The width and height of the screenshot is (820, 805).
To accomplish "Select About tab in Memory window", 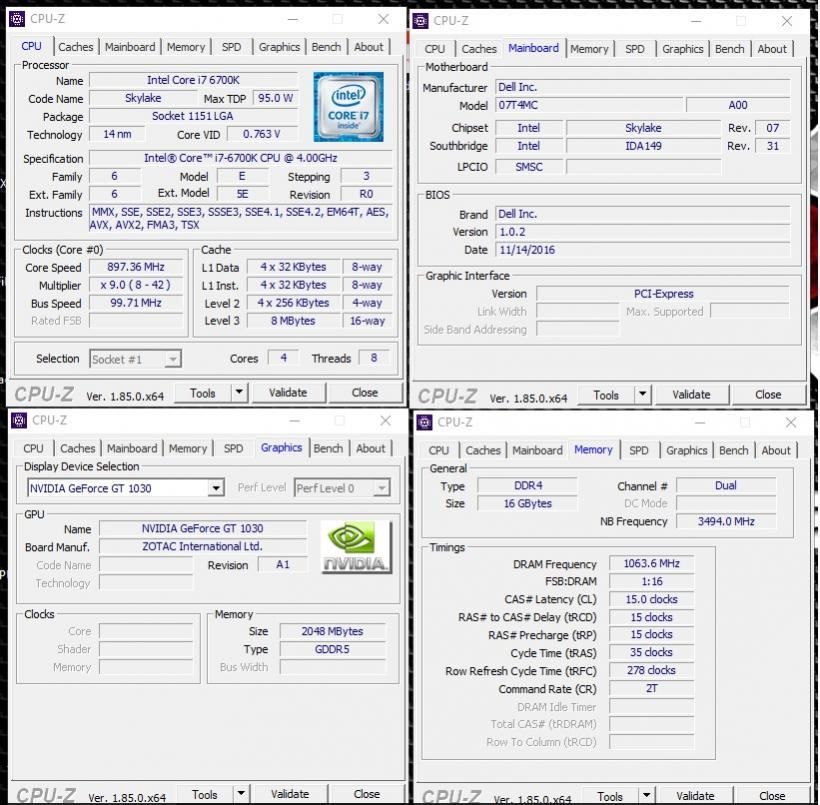I will 776,450.
